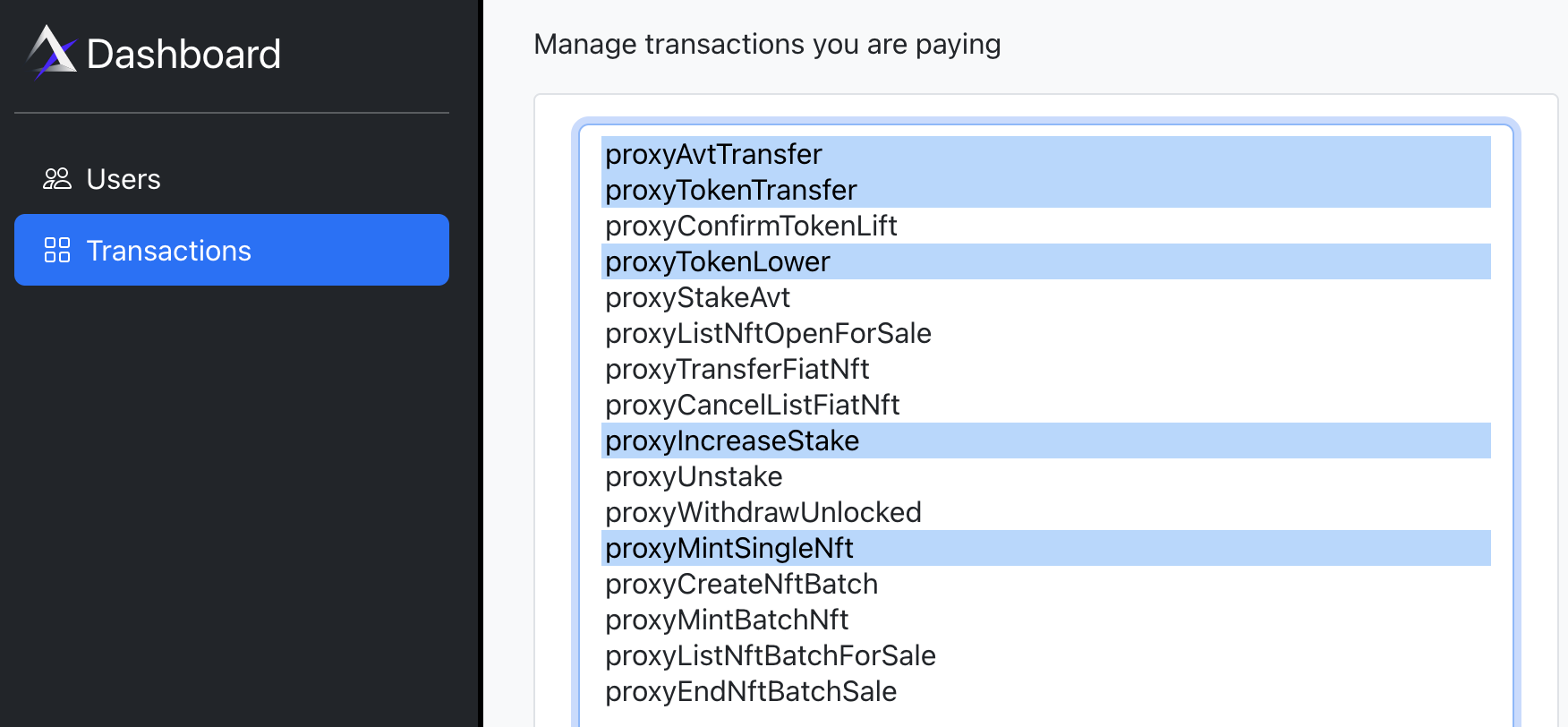This screenshot has height=727, width=1568.
Task: Select proxyConfirmTokenLift in the list
Action: click(752, 226)
